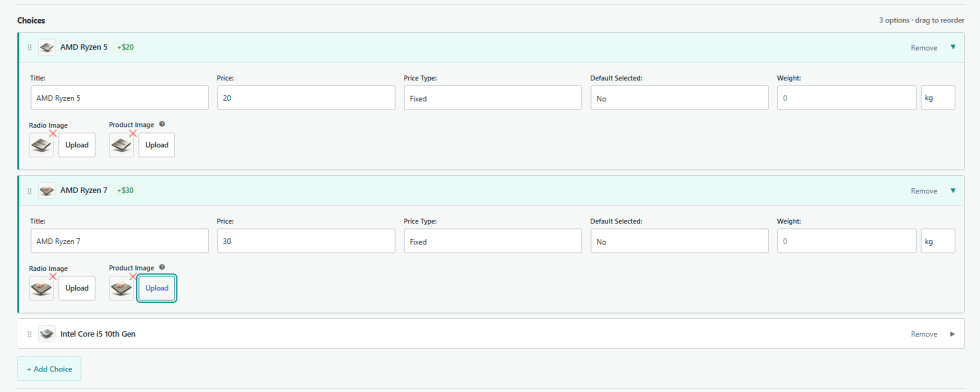Click the AMD Ryzen 7 header thumbnail

tap(46, 191)
